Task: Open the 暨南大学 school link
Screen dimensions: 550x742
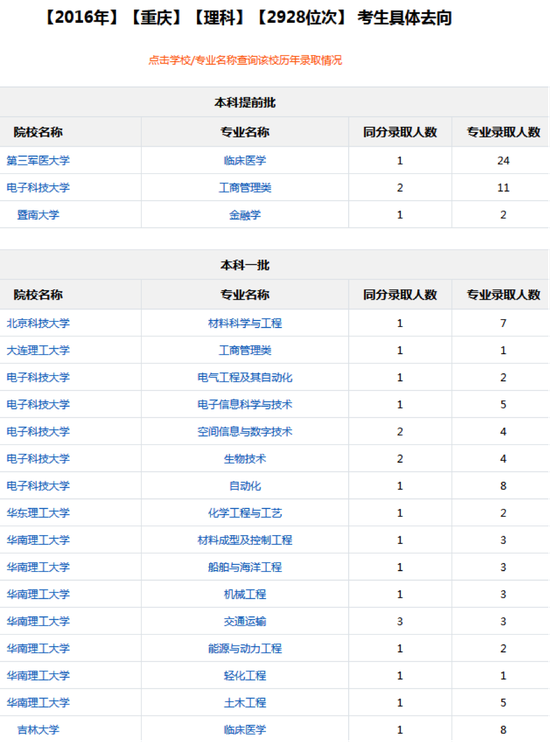Action: coord(38,214)
